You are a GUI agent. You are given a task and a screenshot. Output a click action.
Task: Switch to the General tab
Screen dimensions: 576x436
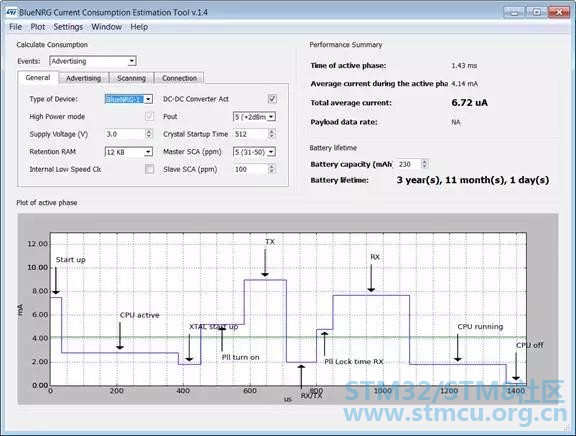(x=38, y=78)
